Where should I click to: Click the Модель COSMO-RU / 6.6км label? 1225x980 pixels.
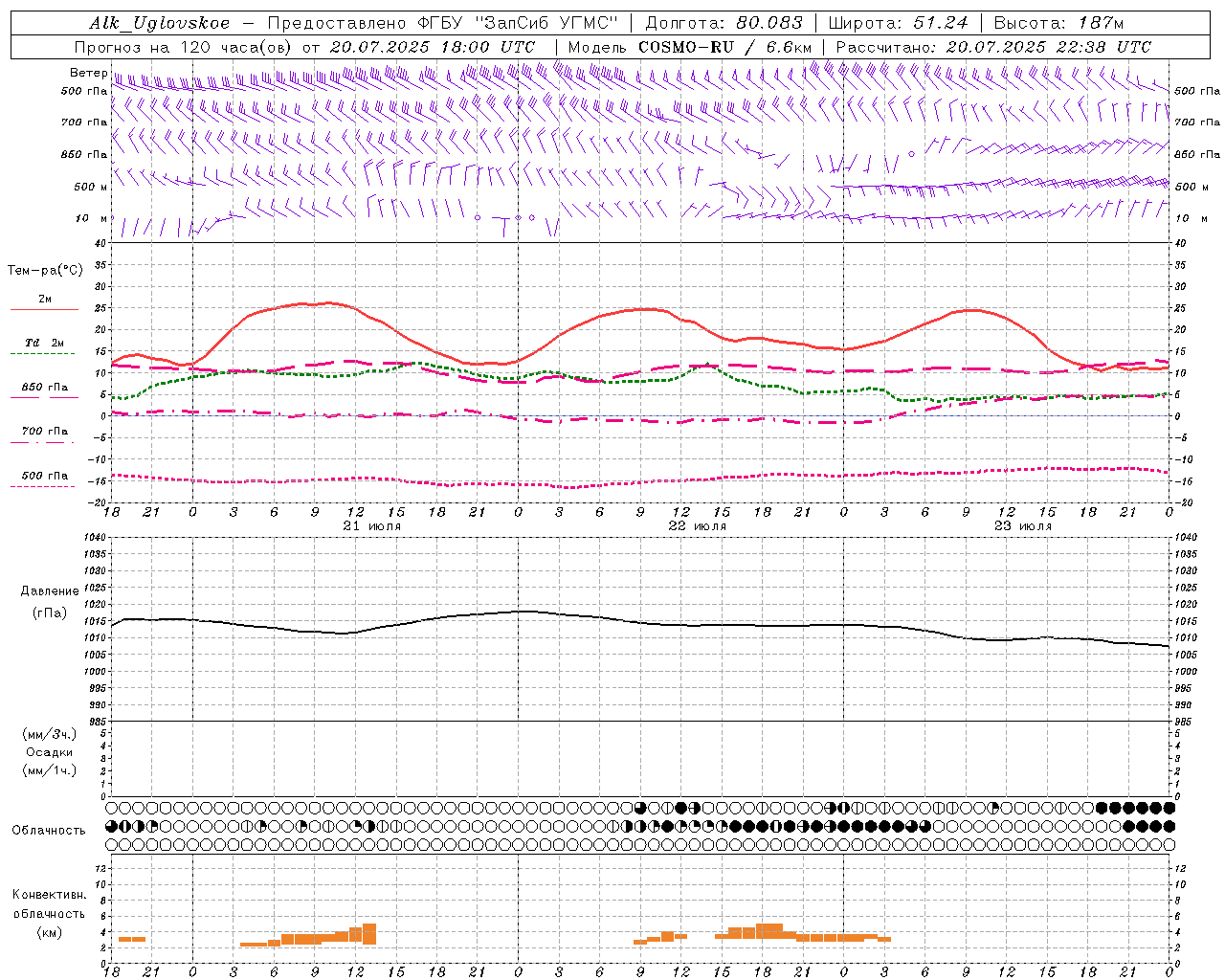tap(690, 47)
